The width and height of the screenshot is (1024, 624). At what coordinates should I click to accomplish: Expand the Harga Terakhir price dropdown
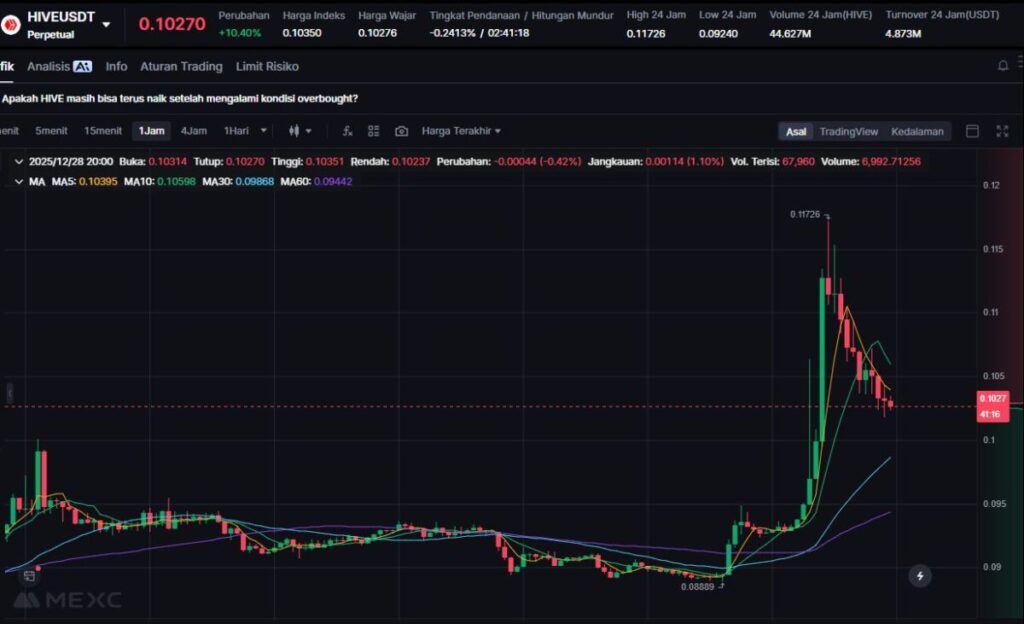pyautogui.click(x=461, y=131)
